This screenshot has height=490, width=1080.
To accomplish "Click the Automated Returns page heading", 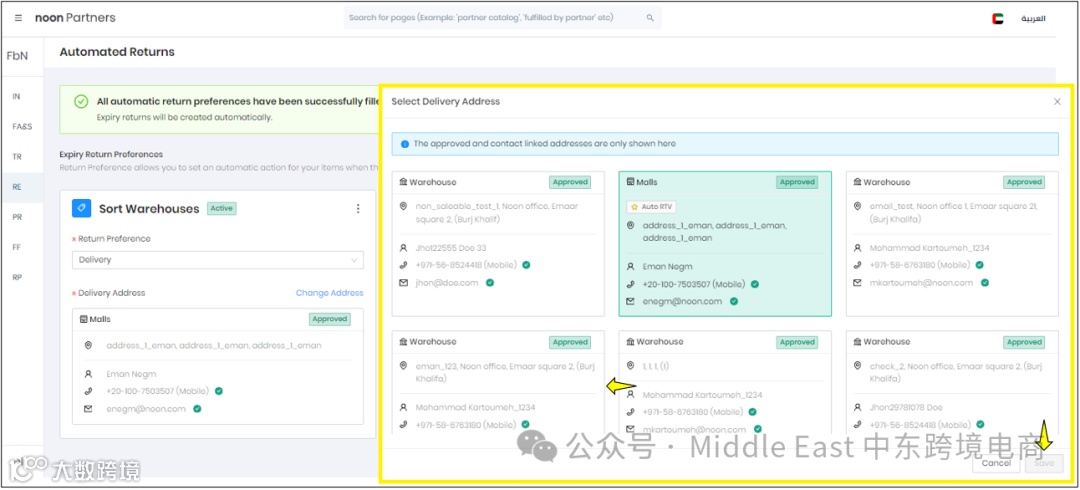I will (117, 52).
